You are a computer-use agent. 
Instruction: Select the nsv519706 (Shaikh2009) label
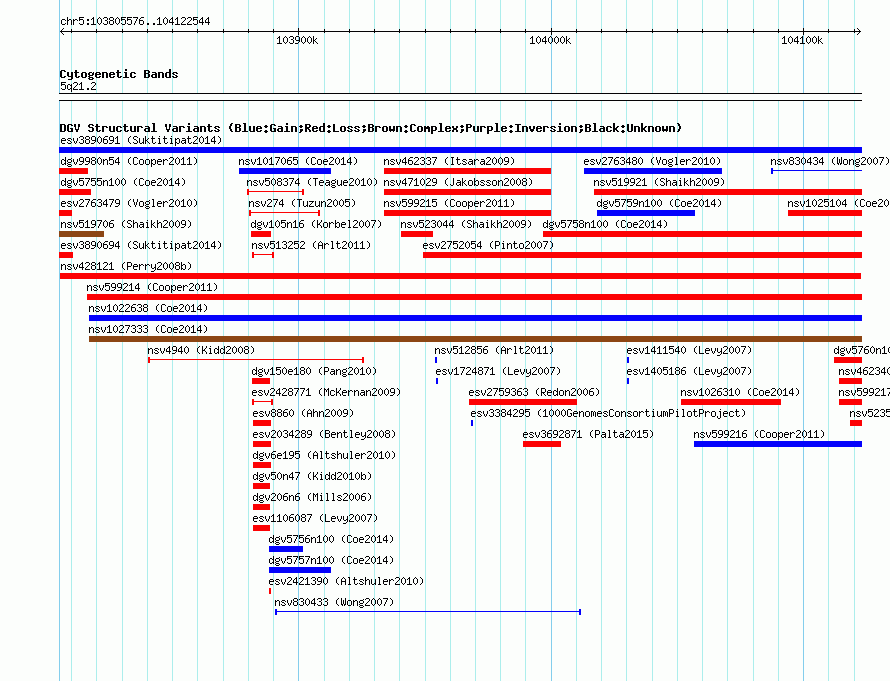click(x=126, y=224)
